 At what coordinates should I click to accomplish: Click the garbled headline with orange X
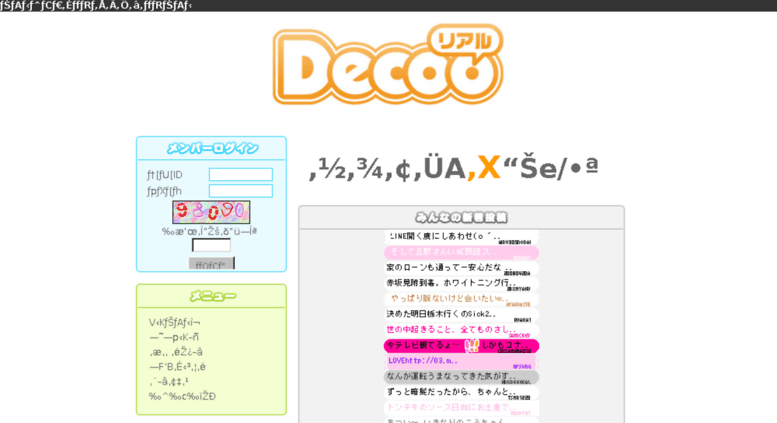[453, 168]
